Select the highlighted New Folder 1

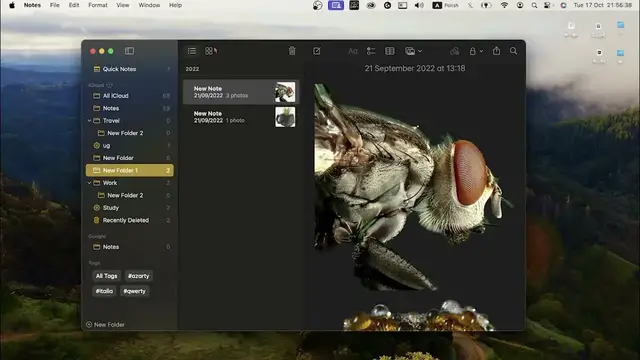130,170
